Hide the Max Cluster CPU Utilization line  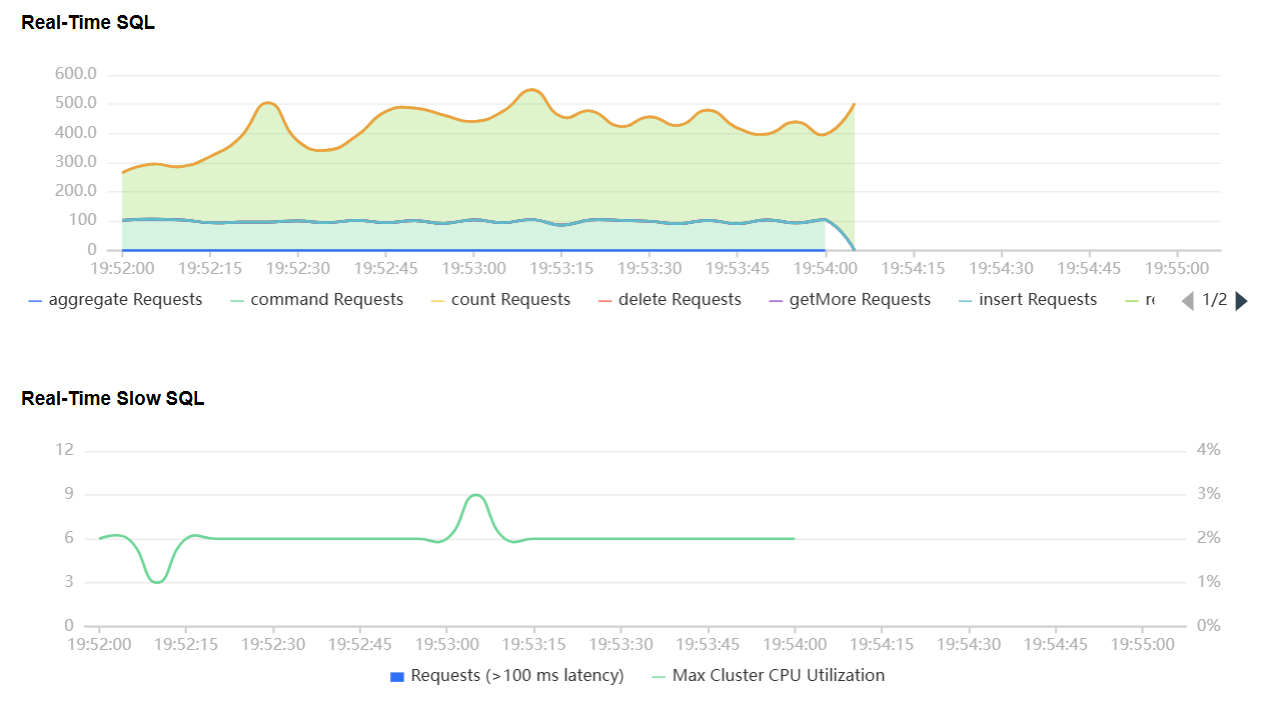coord(768,676)
